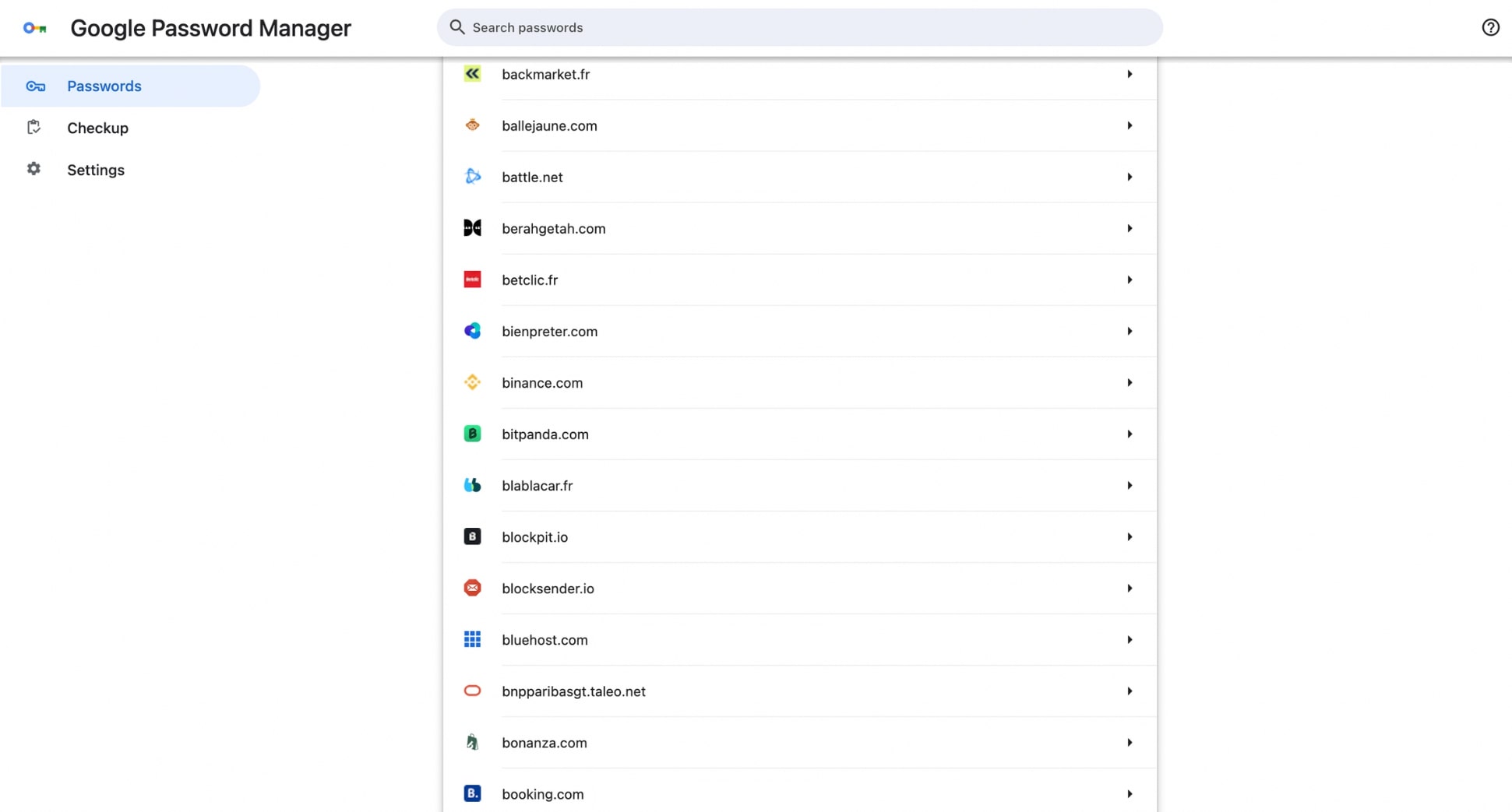Open the betclic.fr password entry
Screen dimensions: 1512x812
[800, 279]
